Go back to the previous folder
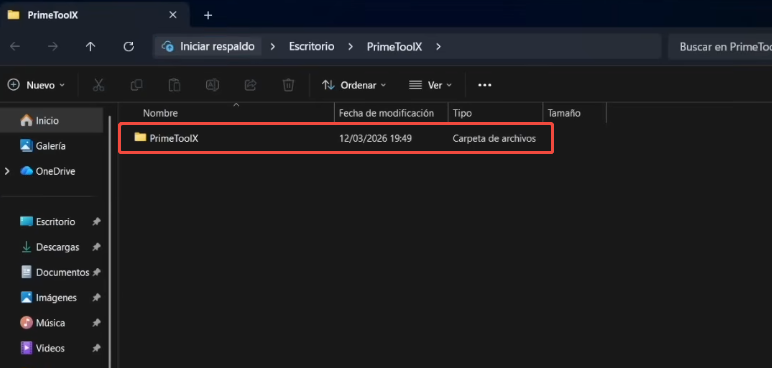This screenshot has width=772, height=368. 15,47
